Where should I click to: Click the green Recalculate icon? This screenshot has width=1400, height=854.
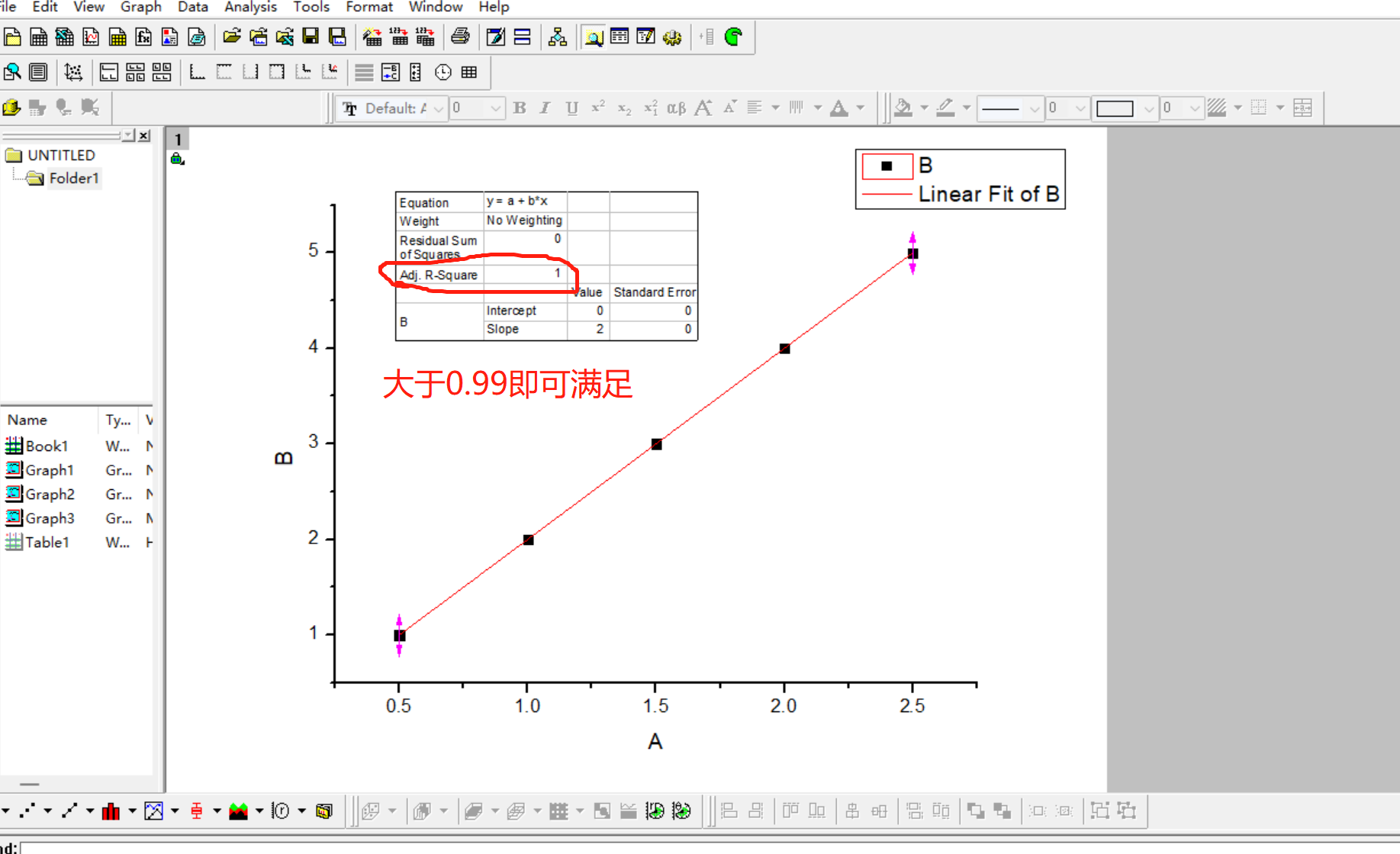pyautogui.click(x=733, y=37)
